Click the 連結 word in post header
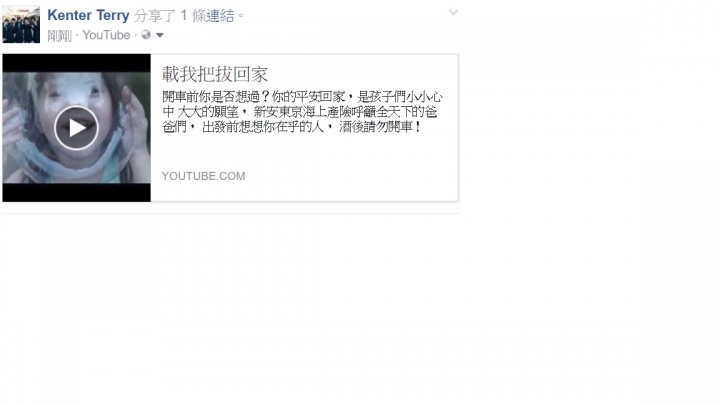 click(x=220, y=16)
